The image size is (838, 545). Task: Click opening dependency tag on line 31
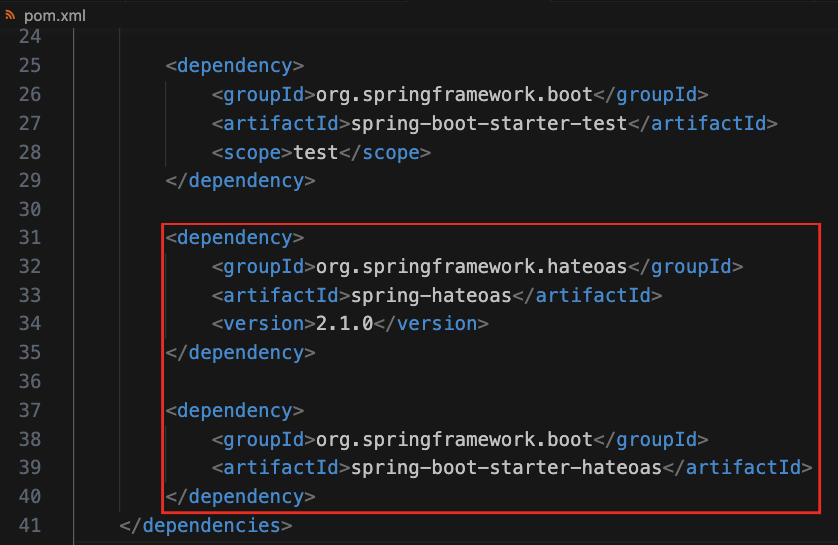(x=235, y=238)
